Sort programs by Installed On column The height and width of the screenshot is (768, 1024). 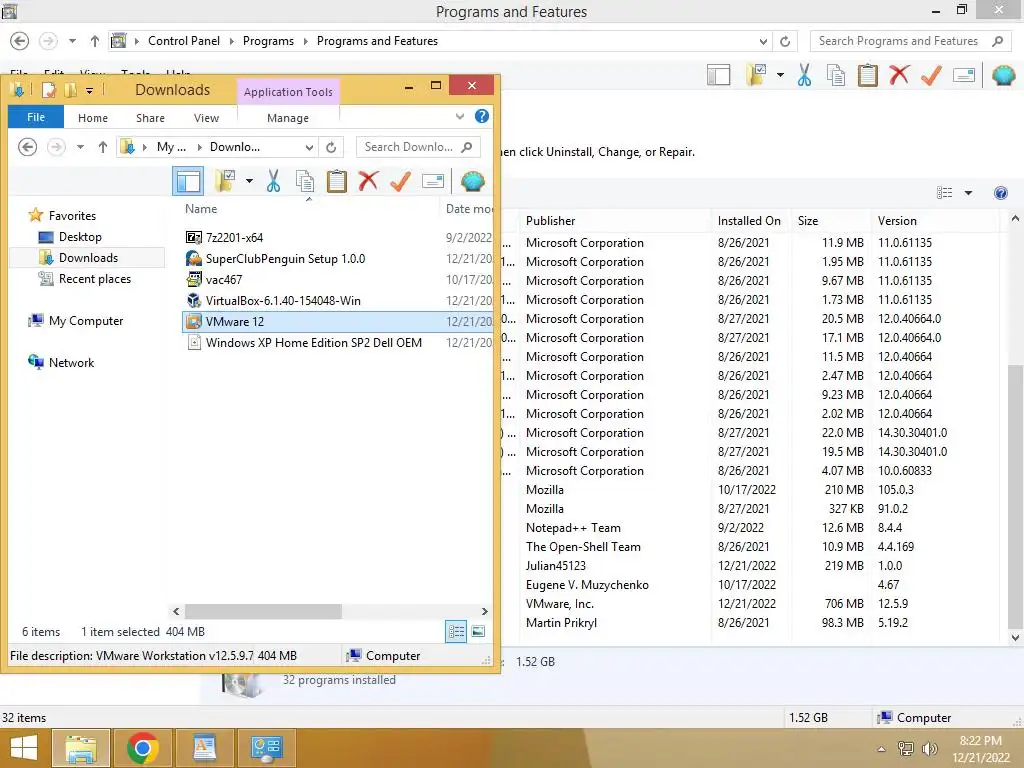(x=750, y=221)
